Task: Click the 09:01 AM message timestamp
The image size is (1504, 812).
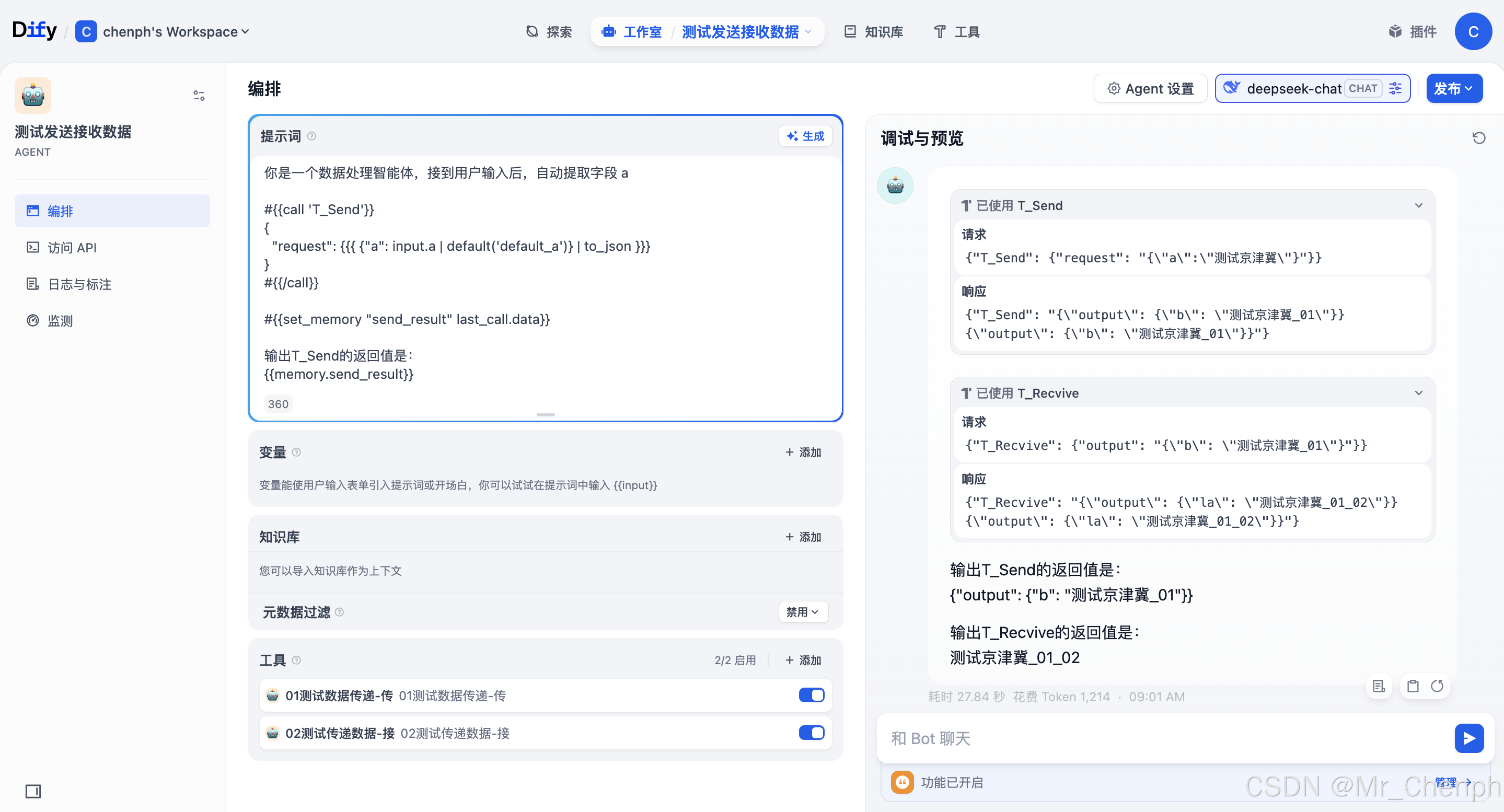Action: tap(1156, 697)
